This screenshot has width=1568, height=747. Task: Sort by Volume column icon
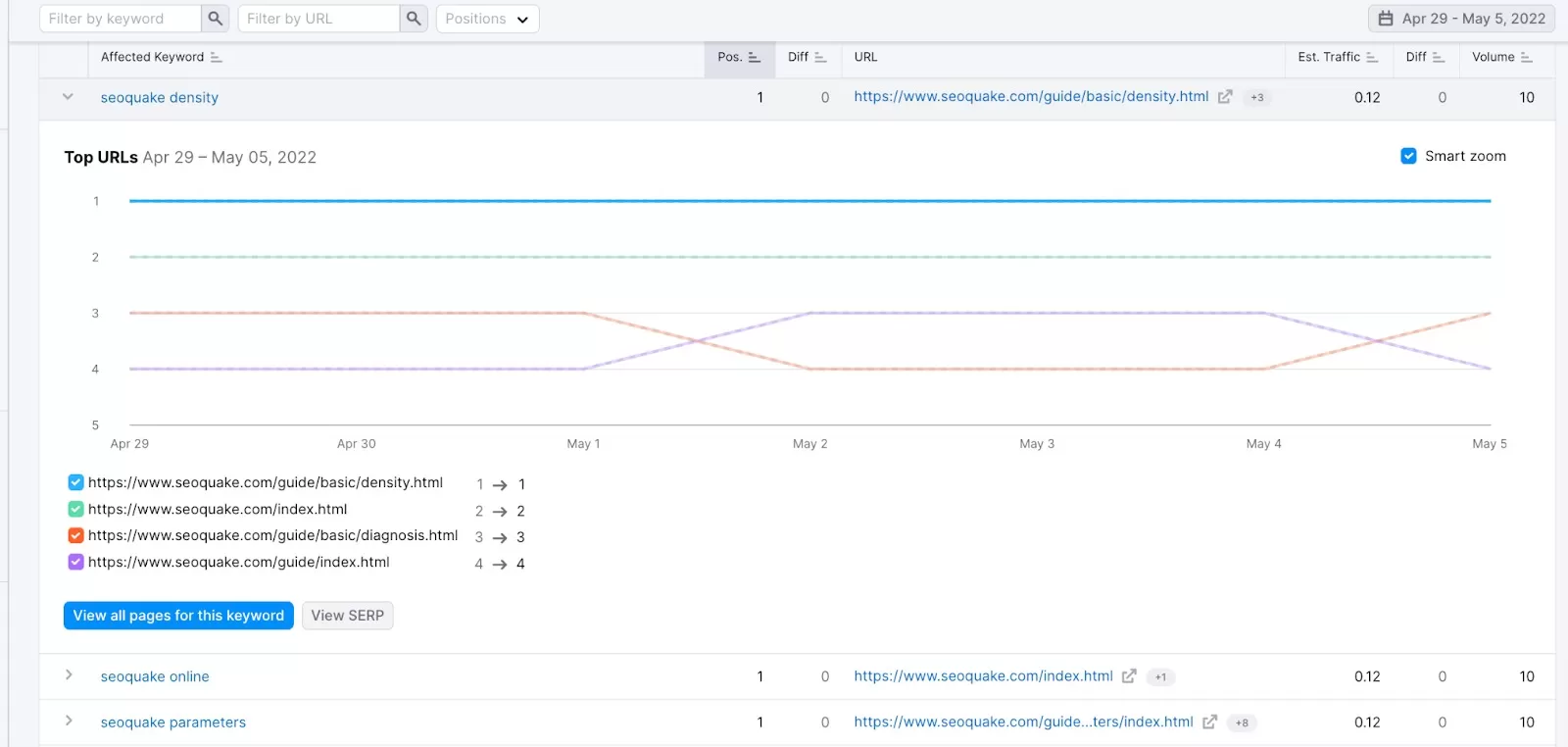click(x=1526, y=58)
